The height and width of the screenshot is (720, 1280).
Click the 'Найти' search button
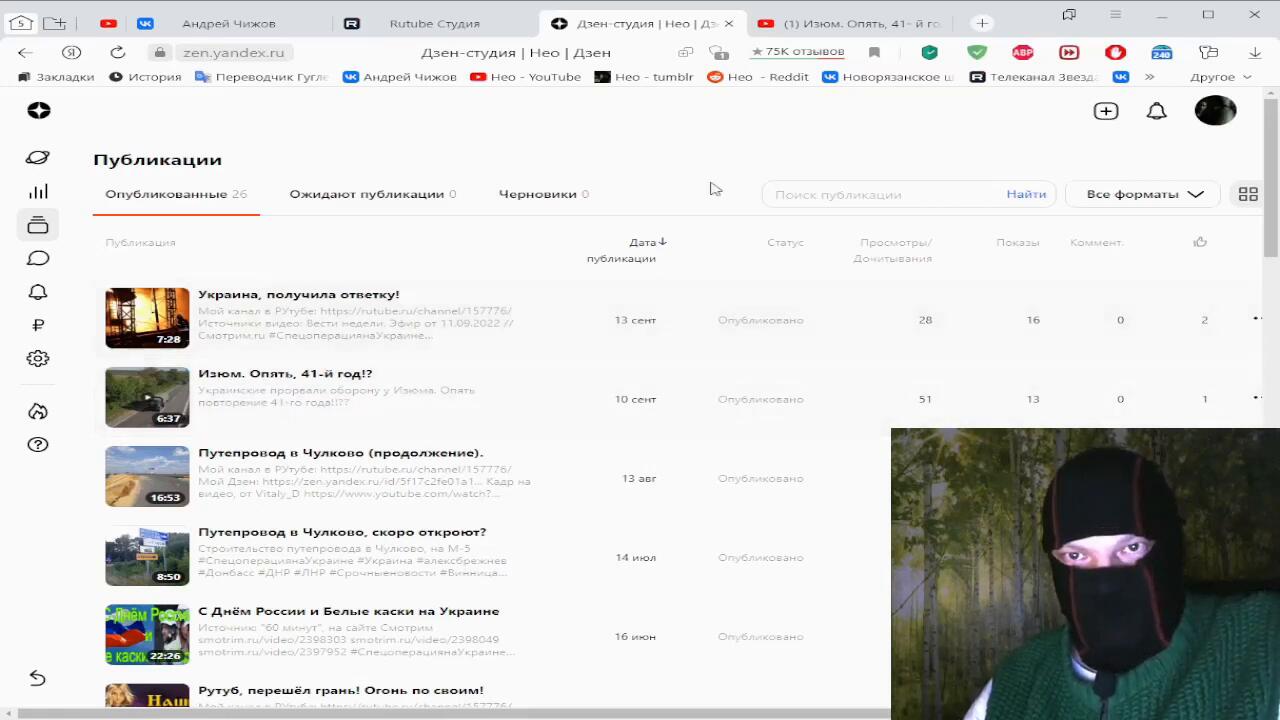coord(1026,194)
